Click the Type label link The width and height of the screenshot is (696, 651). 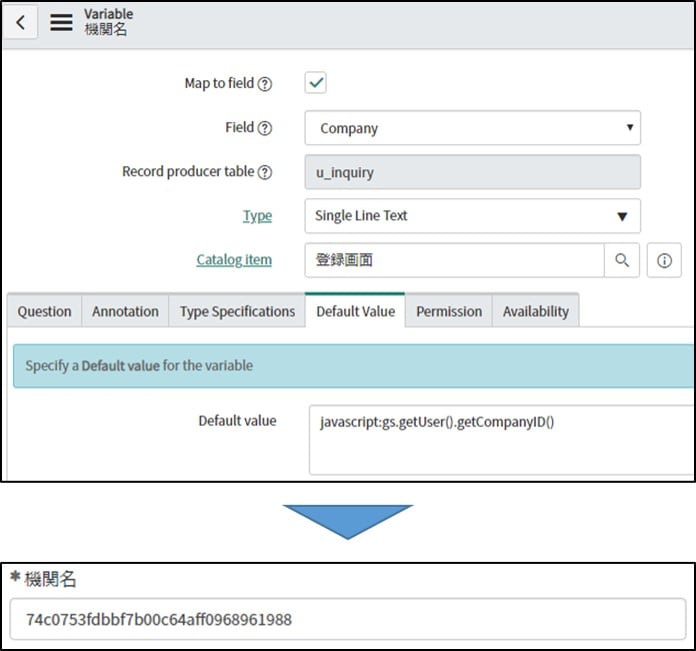pos(257,216)
